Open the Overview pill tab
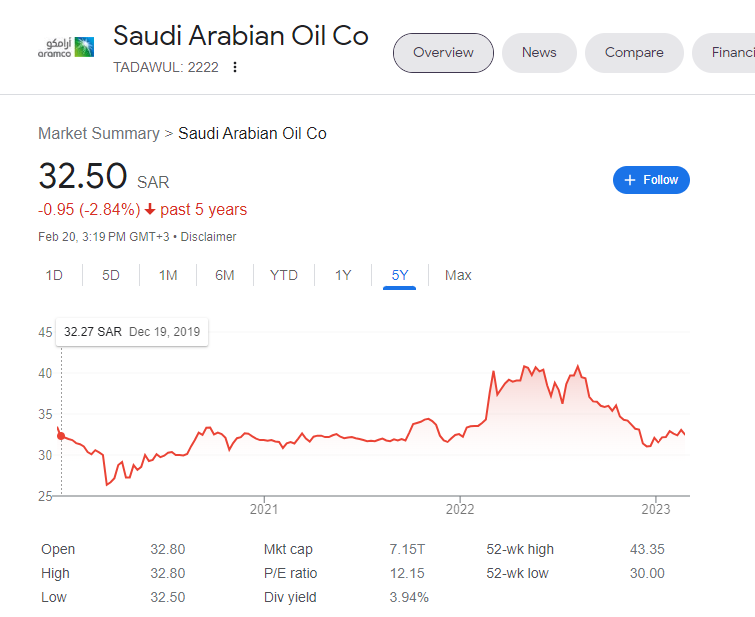The height and width of the screenshot is (617, 755). (x=443, y=53)
